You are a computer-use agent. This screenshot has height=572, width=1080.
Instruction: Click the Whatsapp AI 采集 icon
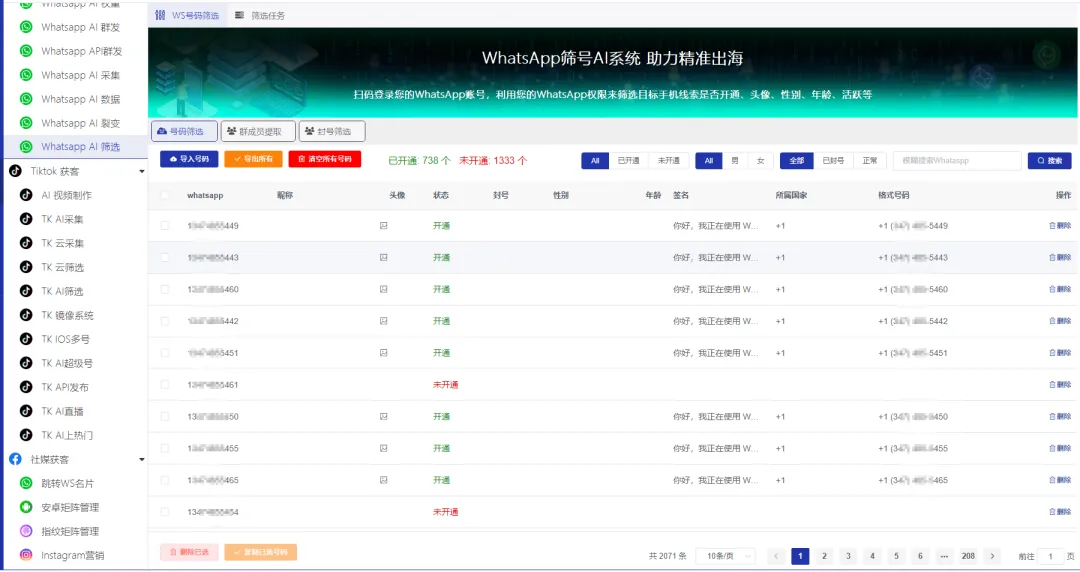26,74
